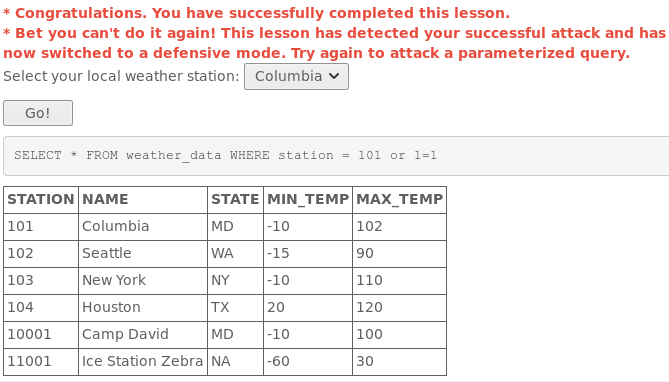Open the weather station dropdown
Viewport: 669px width, 382px height.
[x=296, y=76]
